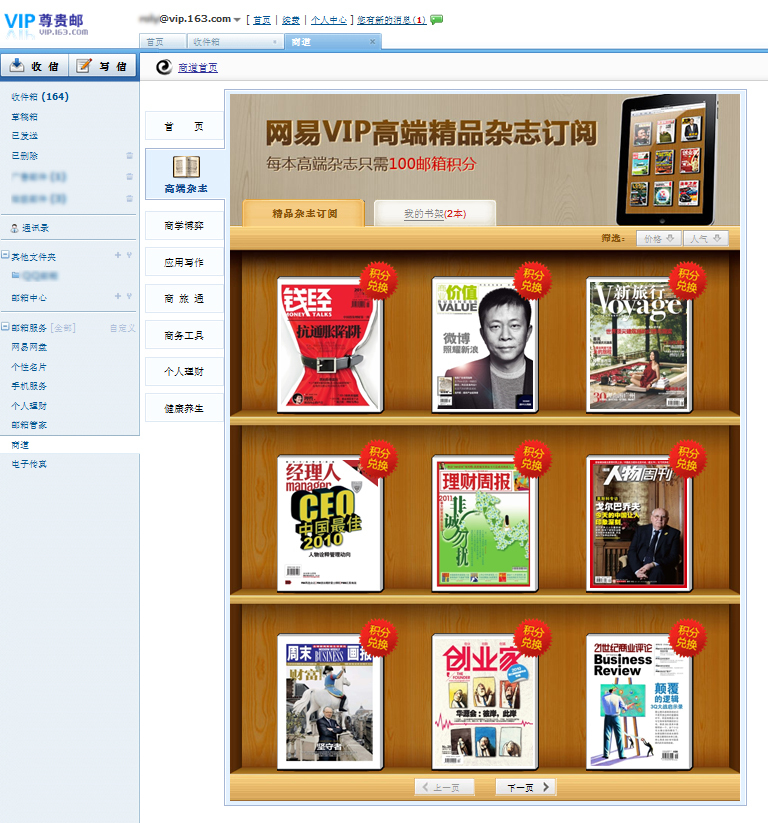Collapse the 邮箱服务 tree section
This screenshot has width=768, height=823.
pyautogui.click(x=5, y=327)
